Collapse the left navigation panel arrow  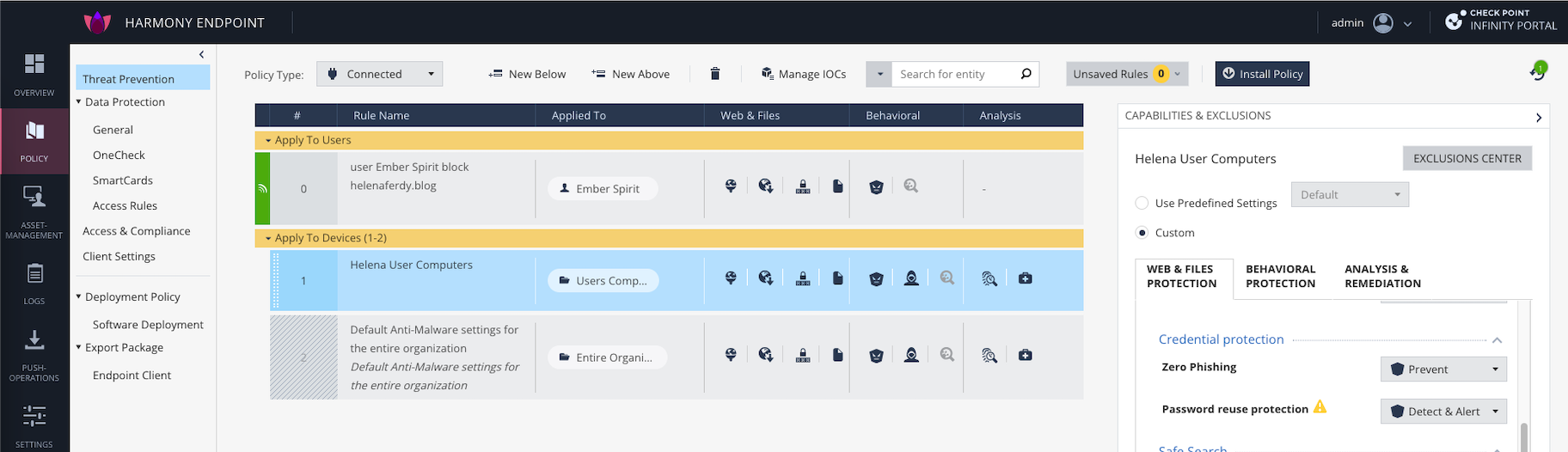point(201,55)
